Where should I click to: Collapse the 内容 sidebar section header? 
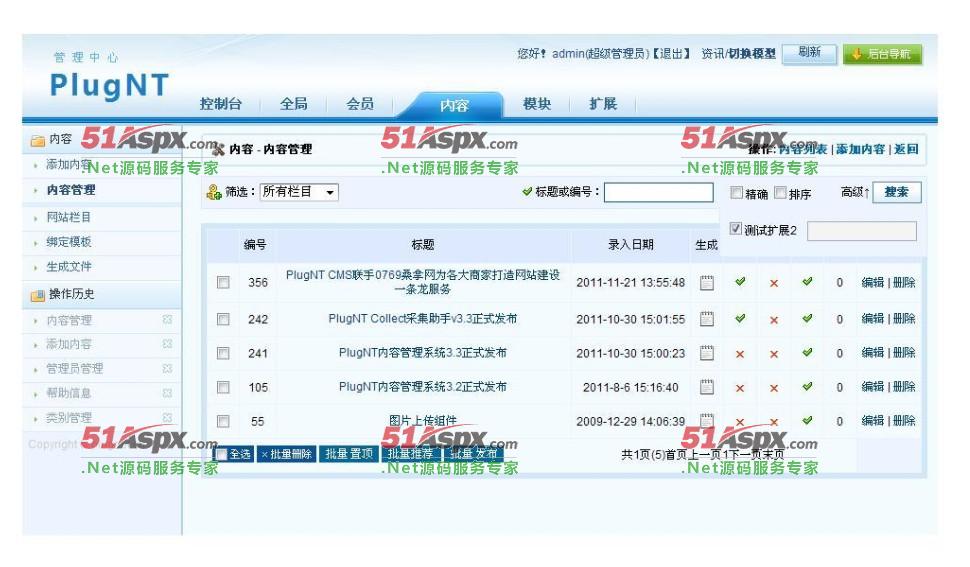pyautogui.click(x=102, y=140)
